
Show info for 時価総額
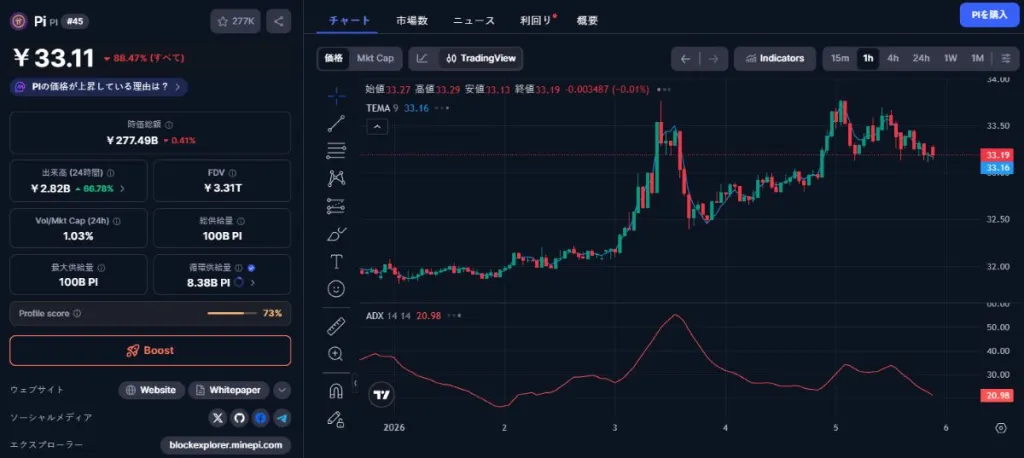pos(169,124)
